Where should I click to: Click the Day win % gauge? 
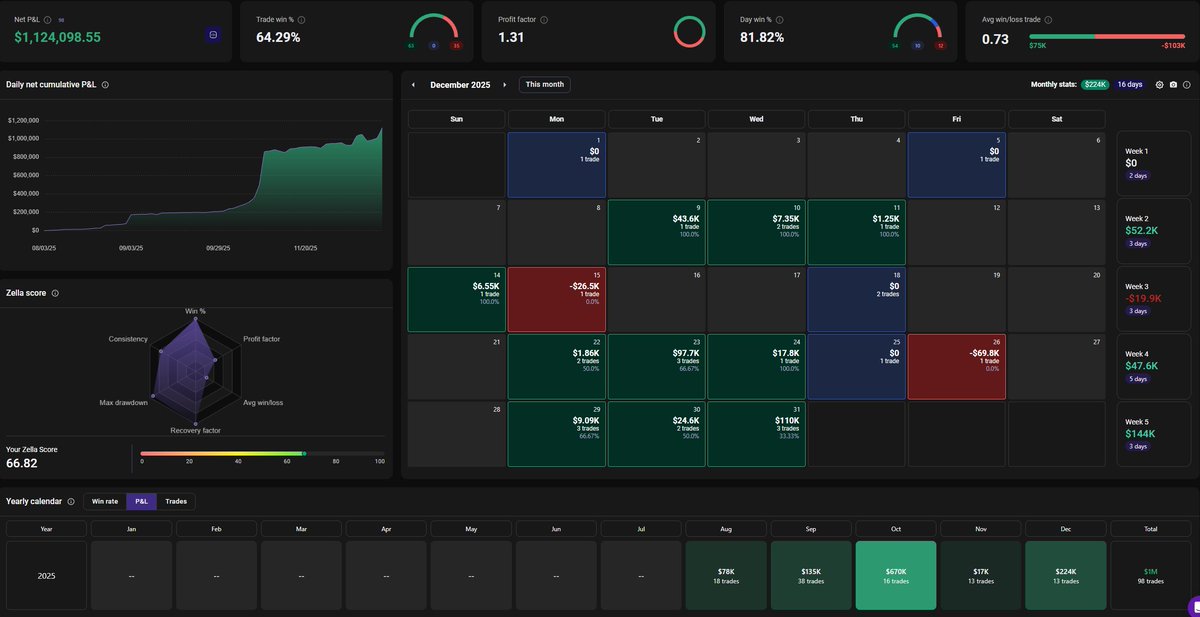point(918,30)
